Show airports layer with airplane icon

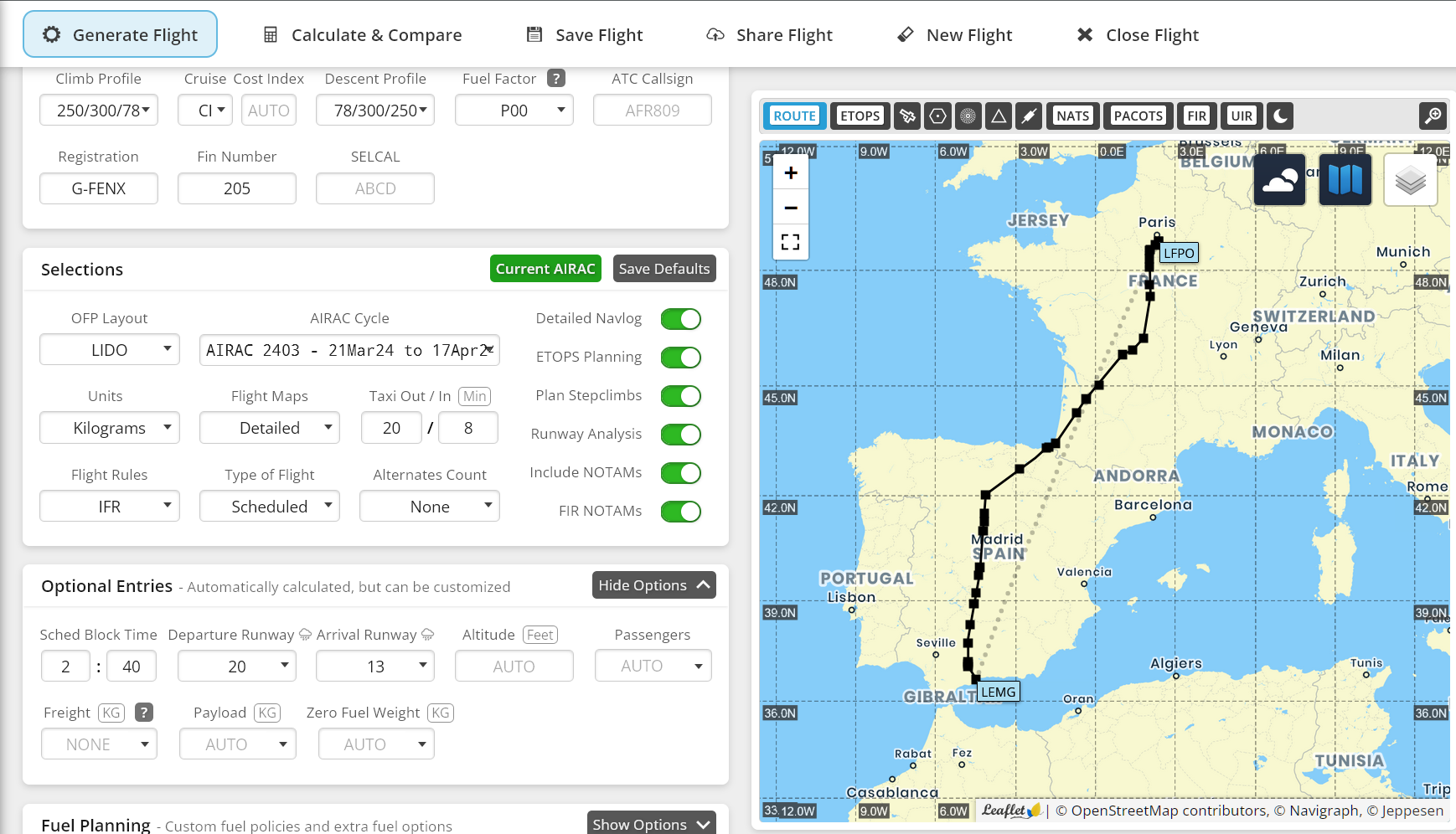pyautogui.click(x=907, y=116)
